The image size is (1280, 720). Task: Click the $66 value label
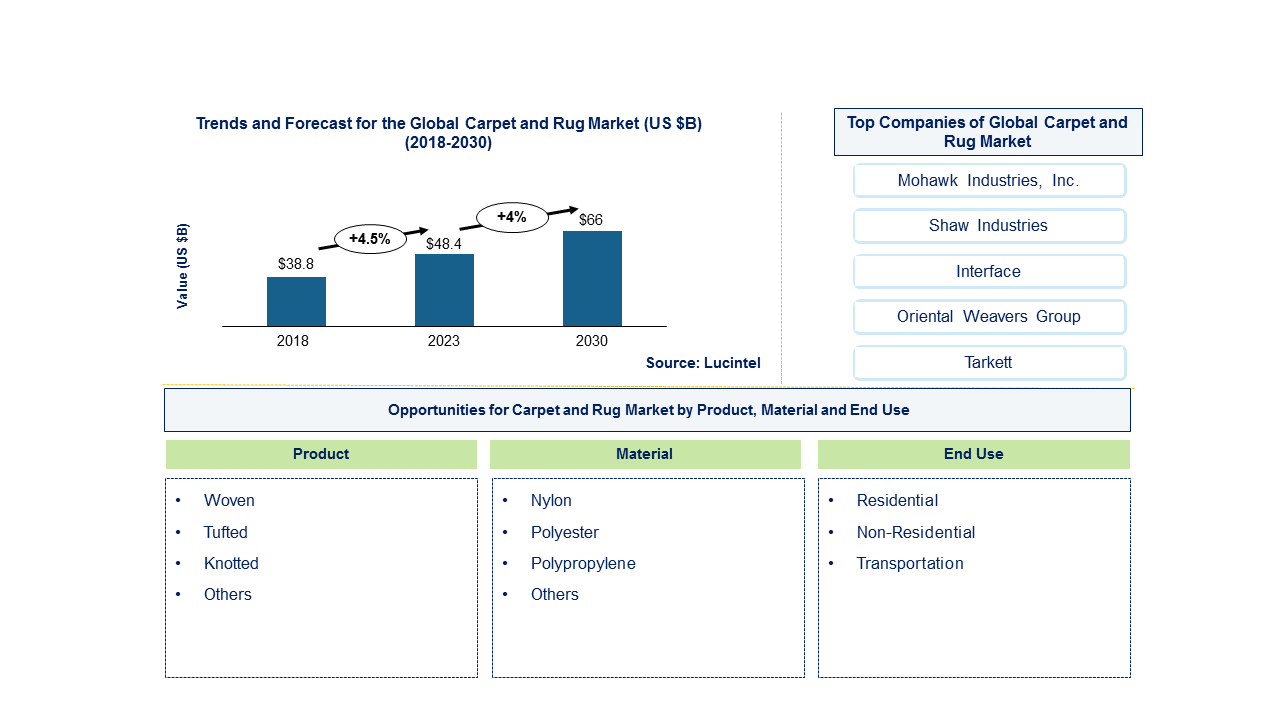[591, 220]
